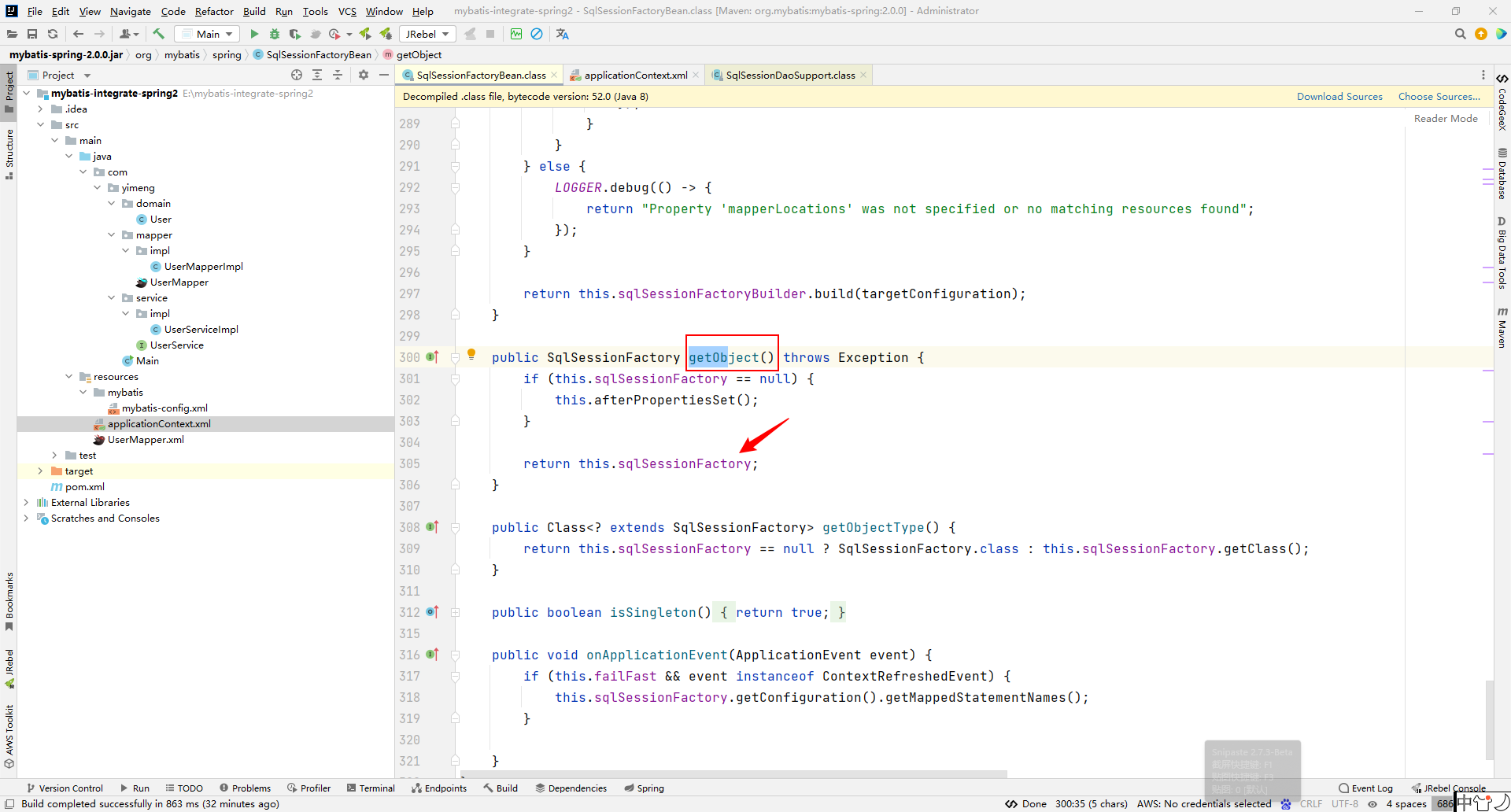Navigate back with the left arrow
Screen dimensions: 1511x812
[78, 34]
